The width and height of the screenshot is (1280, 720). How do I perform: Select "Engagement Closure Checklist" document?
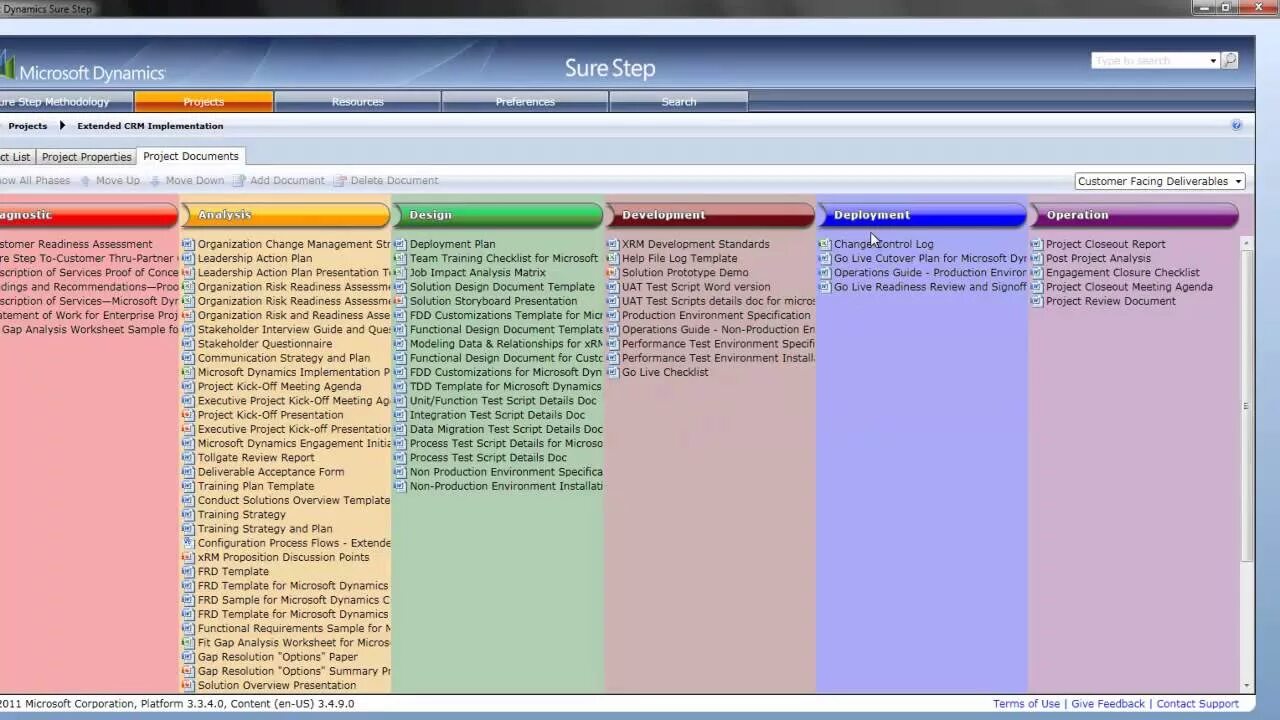[x=1123, y=272]
